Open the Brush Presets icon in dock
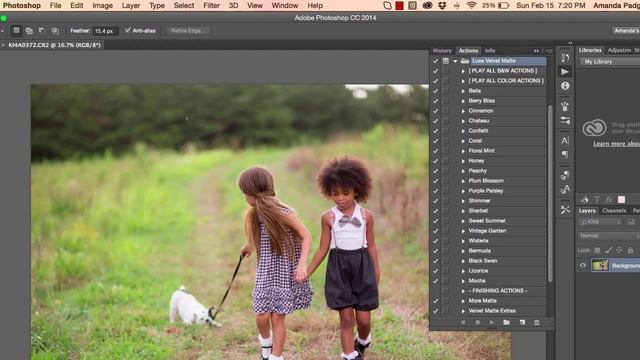The height and width of the screenshot is (360, 640). (565, 107)
